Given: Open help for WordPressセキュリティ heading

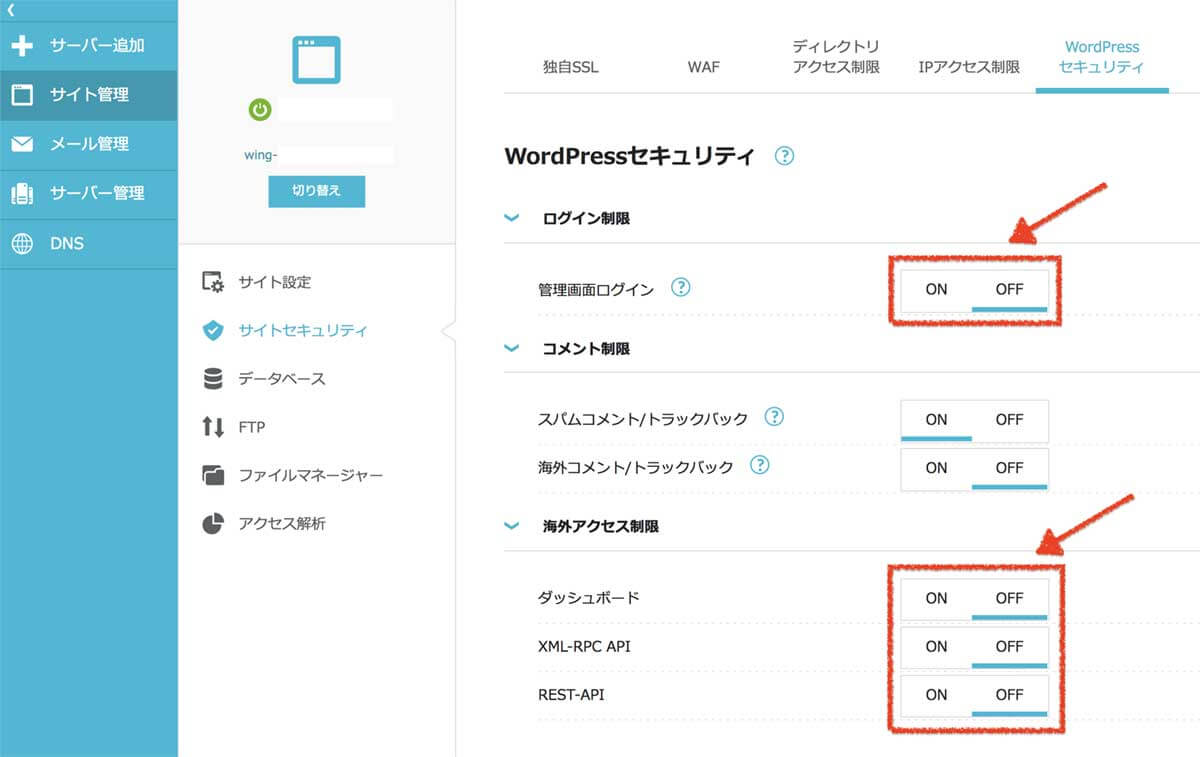Looking at the screenshot, I should click(785, 156).
